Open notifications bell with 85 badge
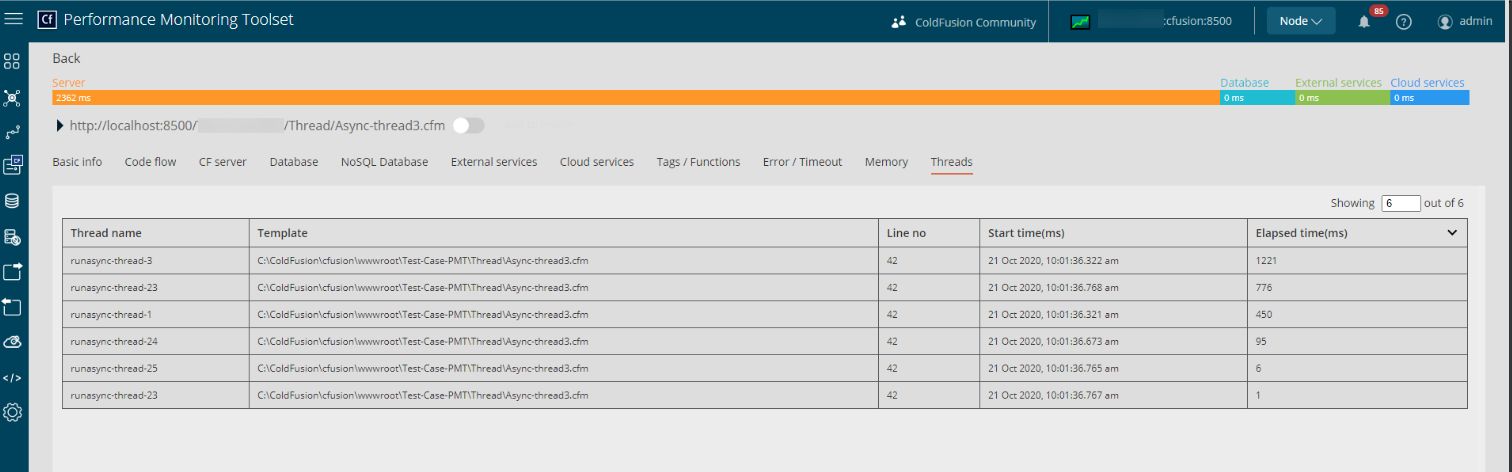 coord(1365,20)
